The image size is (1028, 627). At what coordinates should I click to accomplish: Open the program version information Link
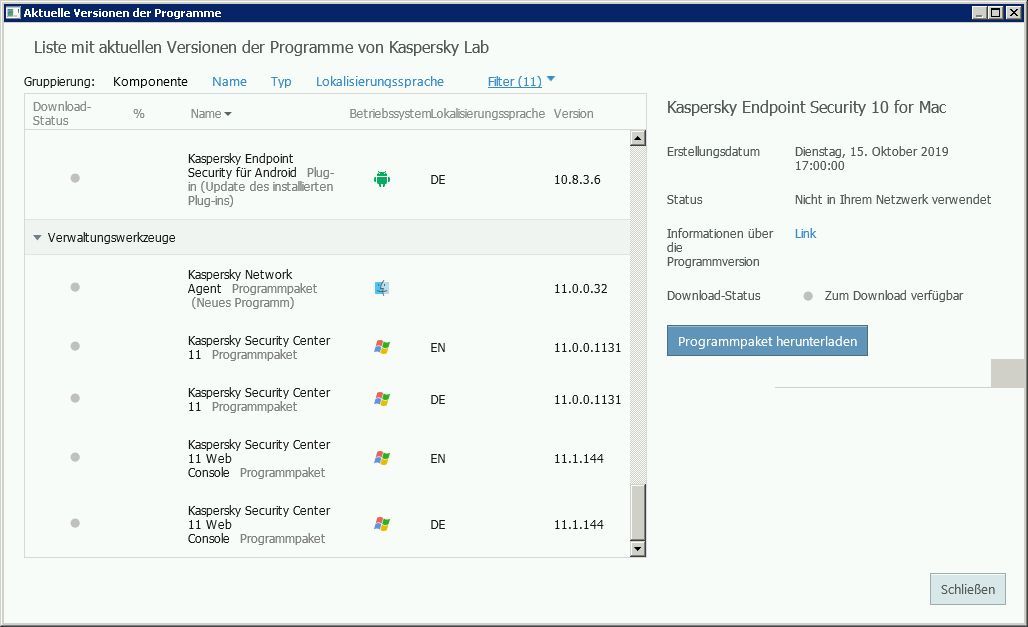tap(805, 234)
